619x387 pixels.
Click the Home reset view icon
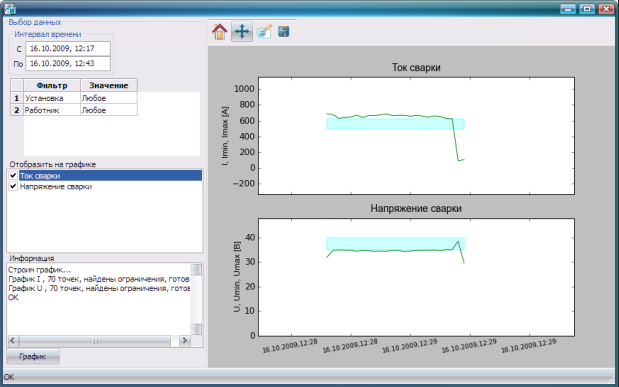219,32
